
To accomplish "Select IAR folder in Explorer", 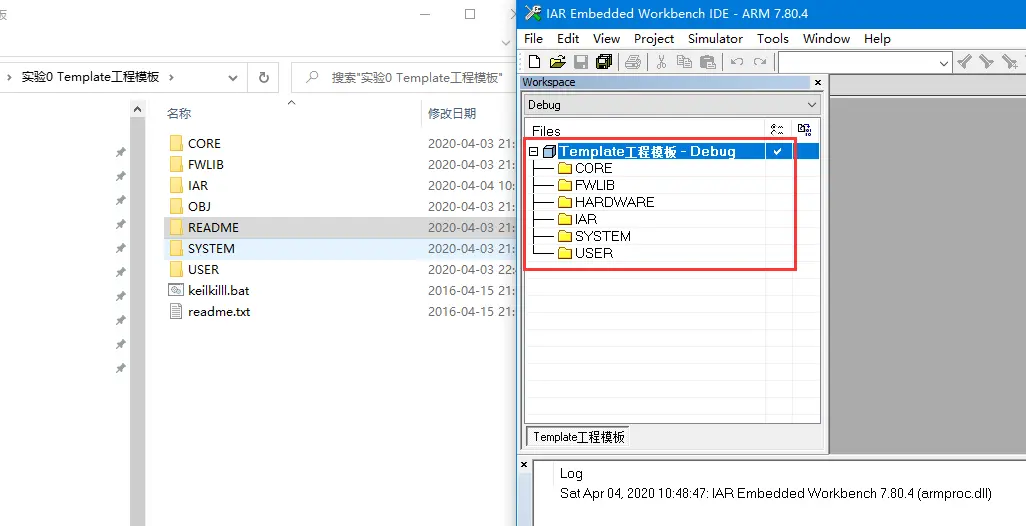I will (198, 186).
